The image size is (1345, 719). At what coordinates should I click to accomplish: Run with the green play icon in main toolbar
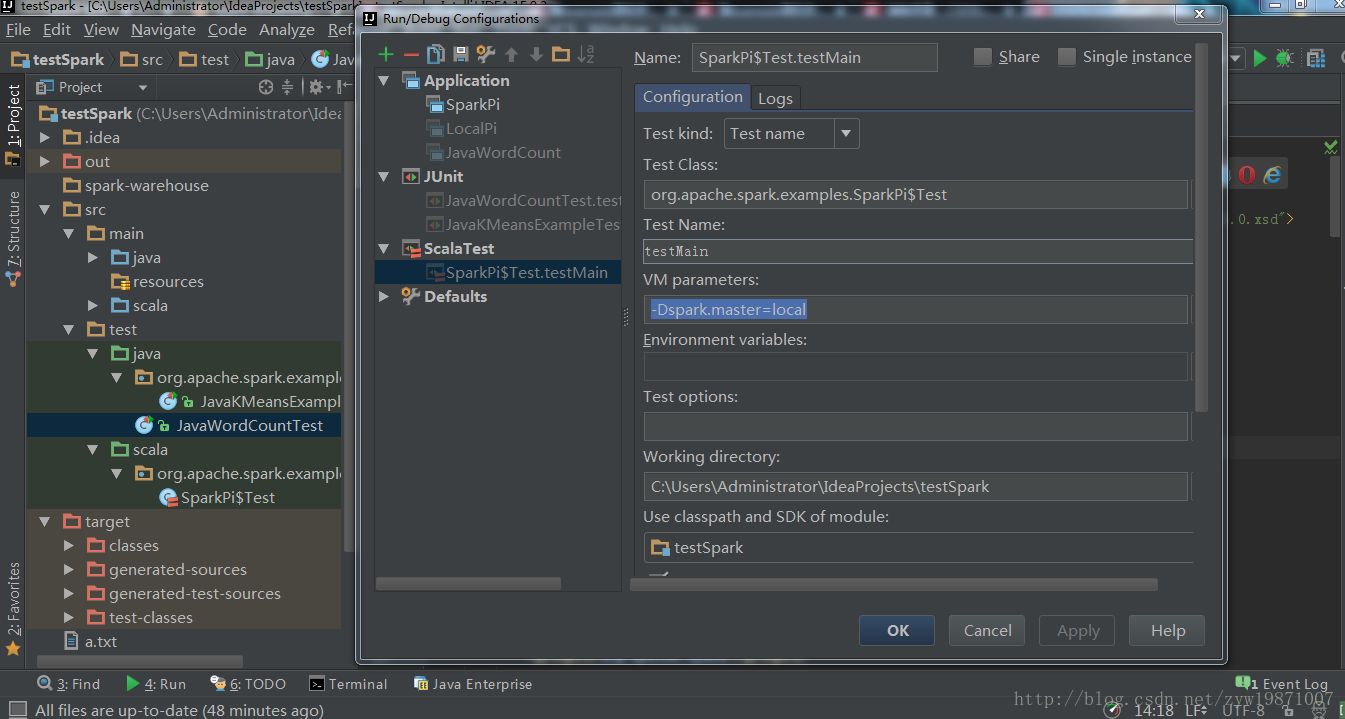[x=1260, y=59]
